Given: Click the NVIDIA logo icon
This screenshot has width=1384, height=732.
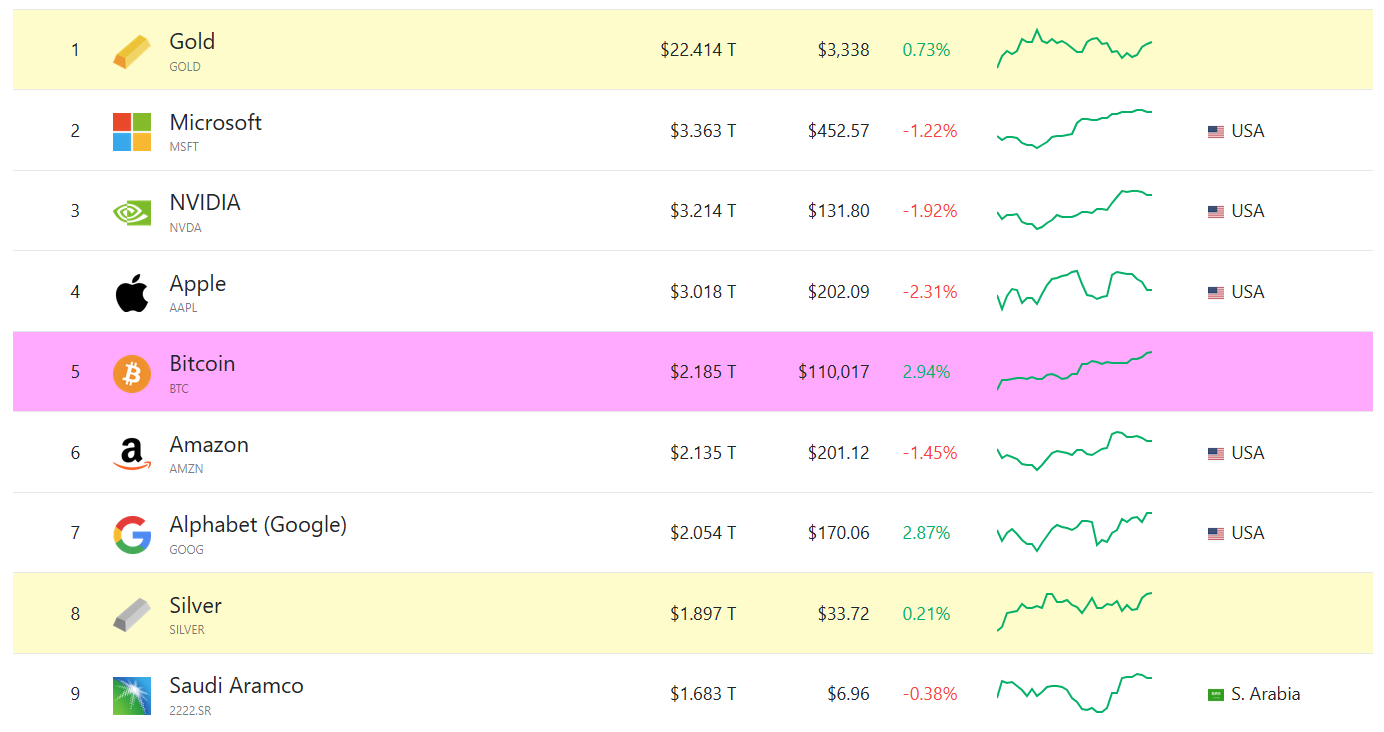Looking at the screenshot, I should point(132,212).
